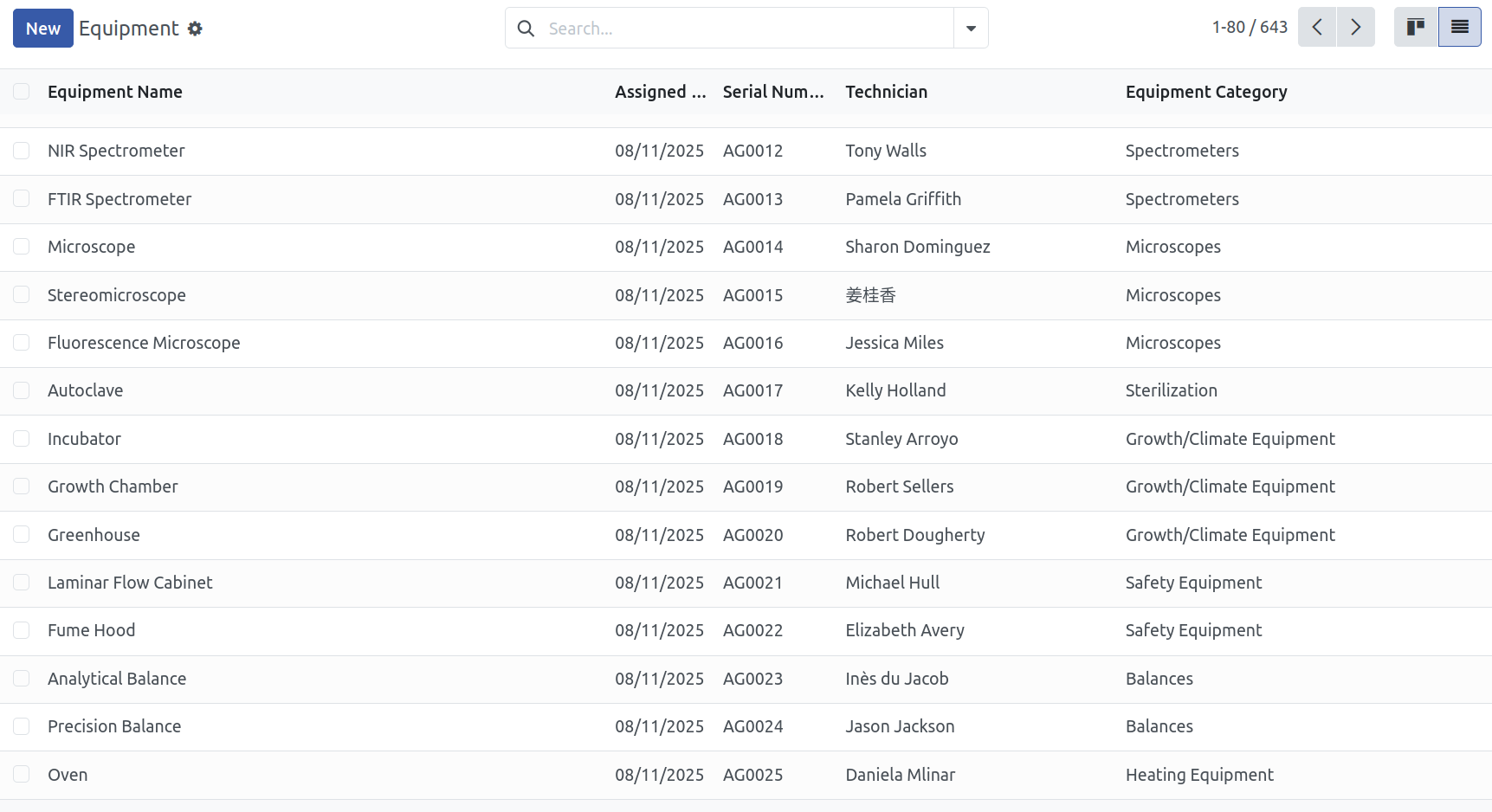Go to the previous page of records

(1317, 27)
